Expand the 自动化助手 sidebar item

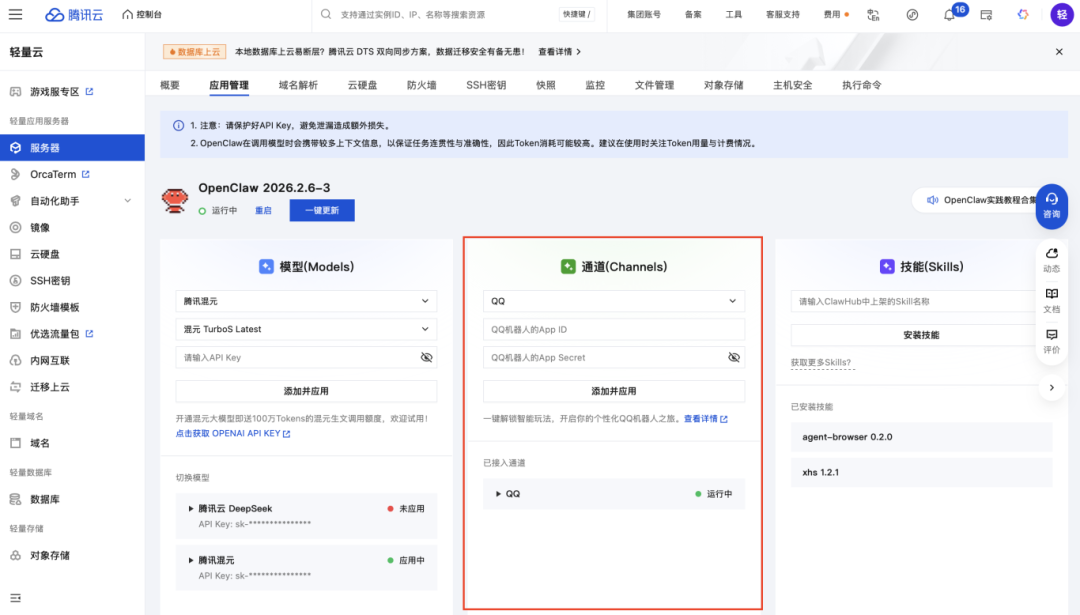coord(127,201)
